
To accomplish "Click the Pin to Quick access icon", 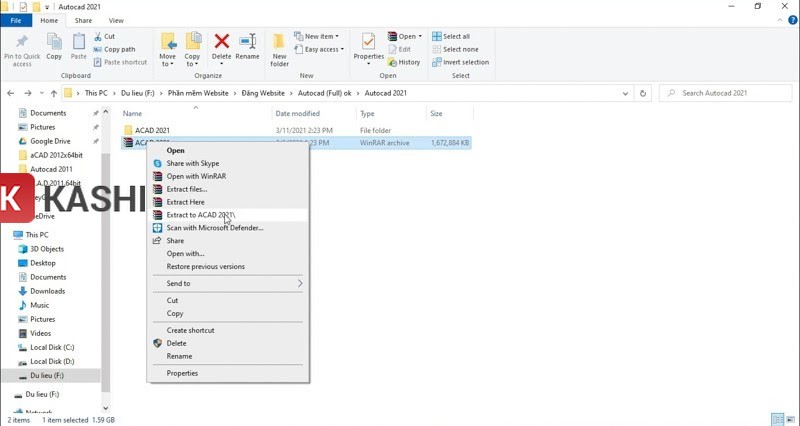I will (22, 42).
